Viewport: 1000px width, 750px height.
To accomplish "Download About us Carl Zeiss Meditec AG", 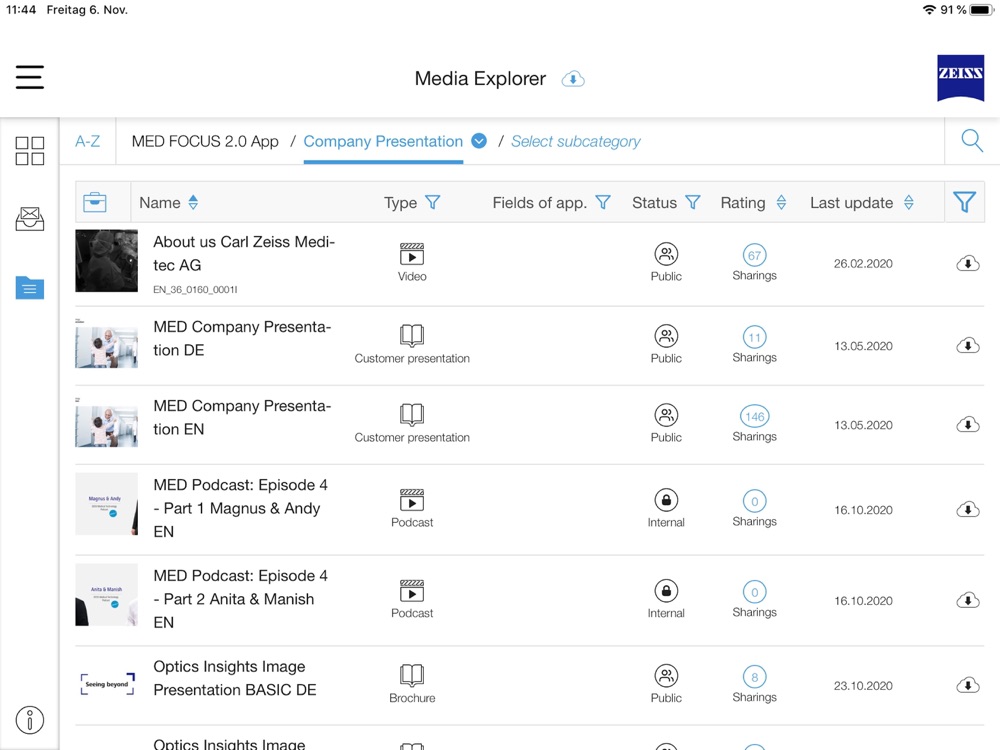I will [x=967, y=263].
